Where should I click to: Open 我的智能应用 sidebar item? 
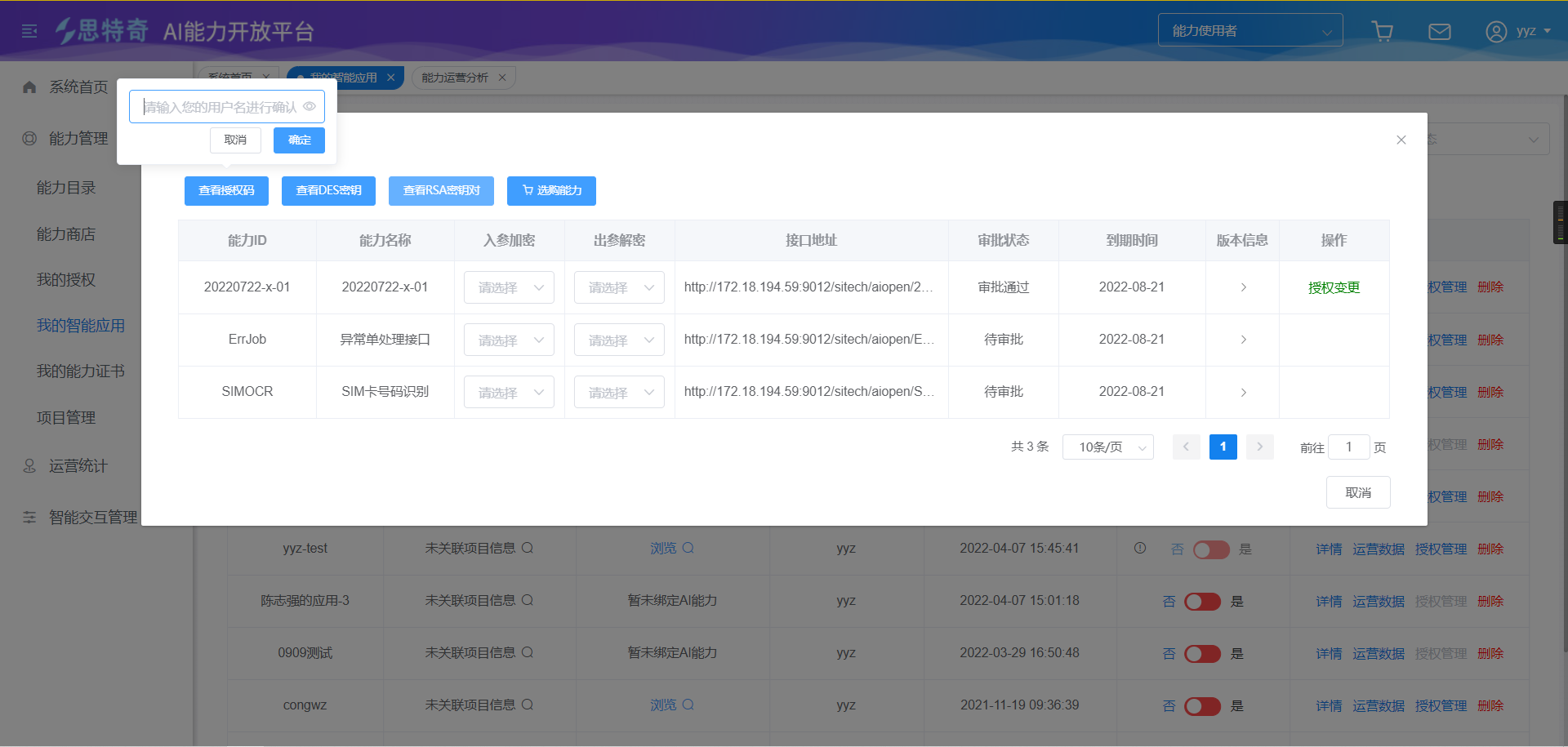(x=81, y=326)
